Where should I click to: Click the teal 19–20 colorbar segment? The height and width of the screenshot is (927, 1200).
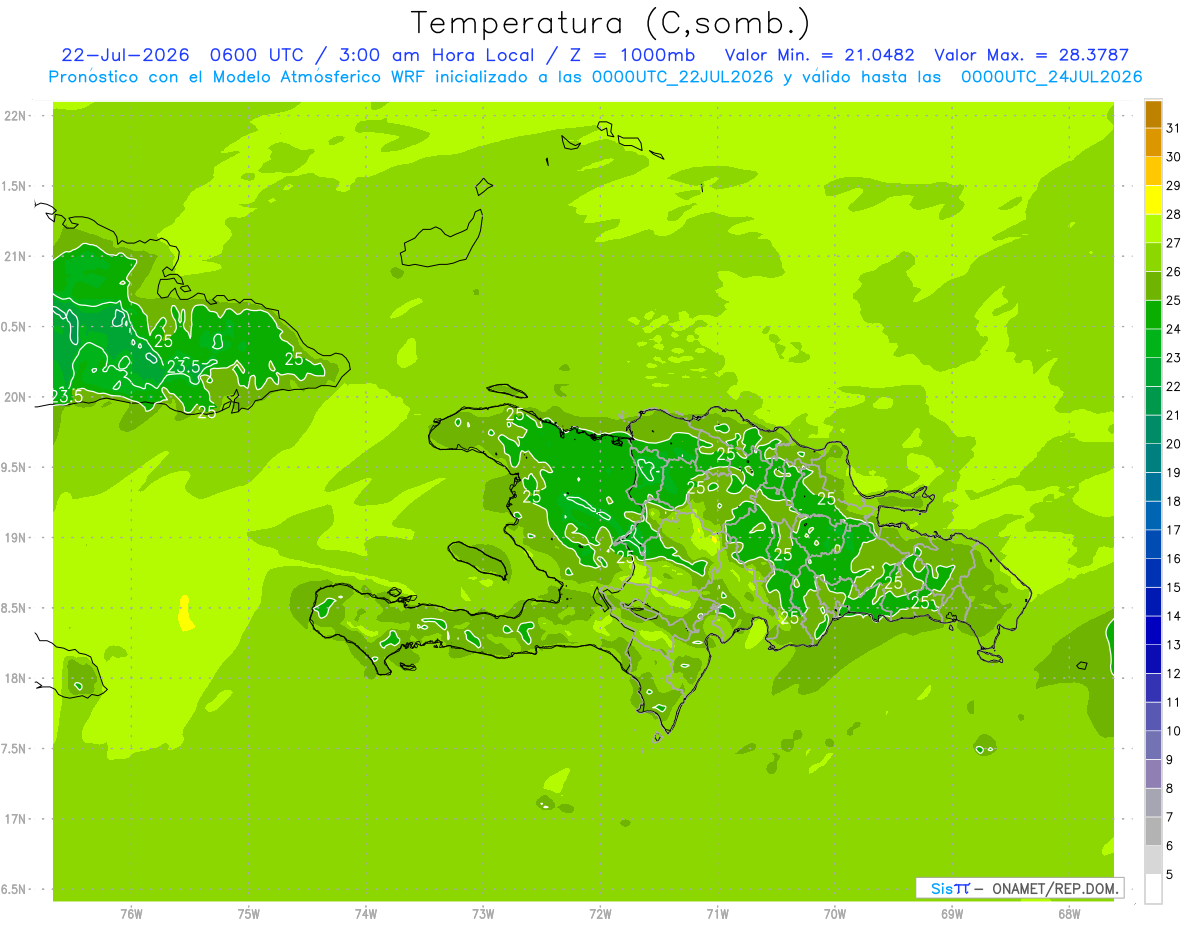pyautogui.click(x=1153, y=458)
